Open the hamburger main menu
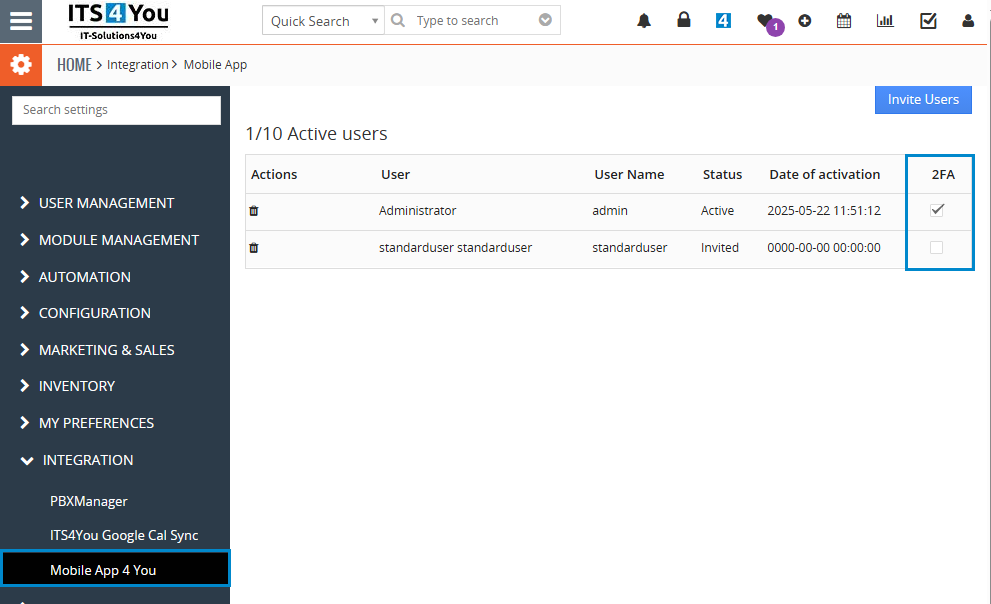The height and width of the screenshot is (604, 991). 21,21
